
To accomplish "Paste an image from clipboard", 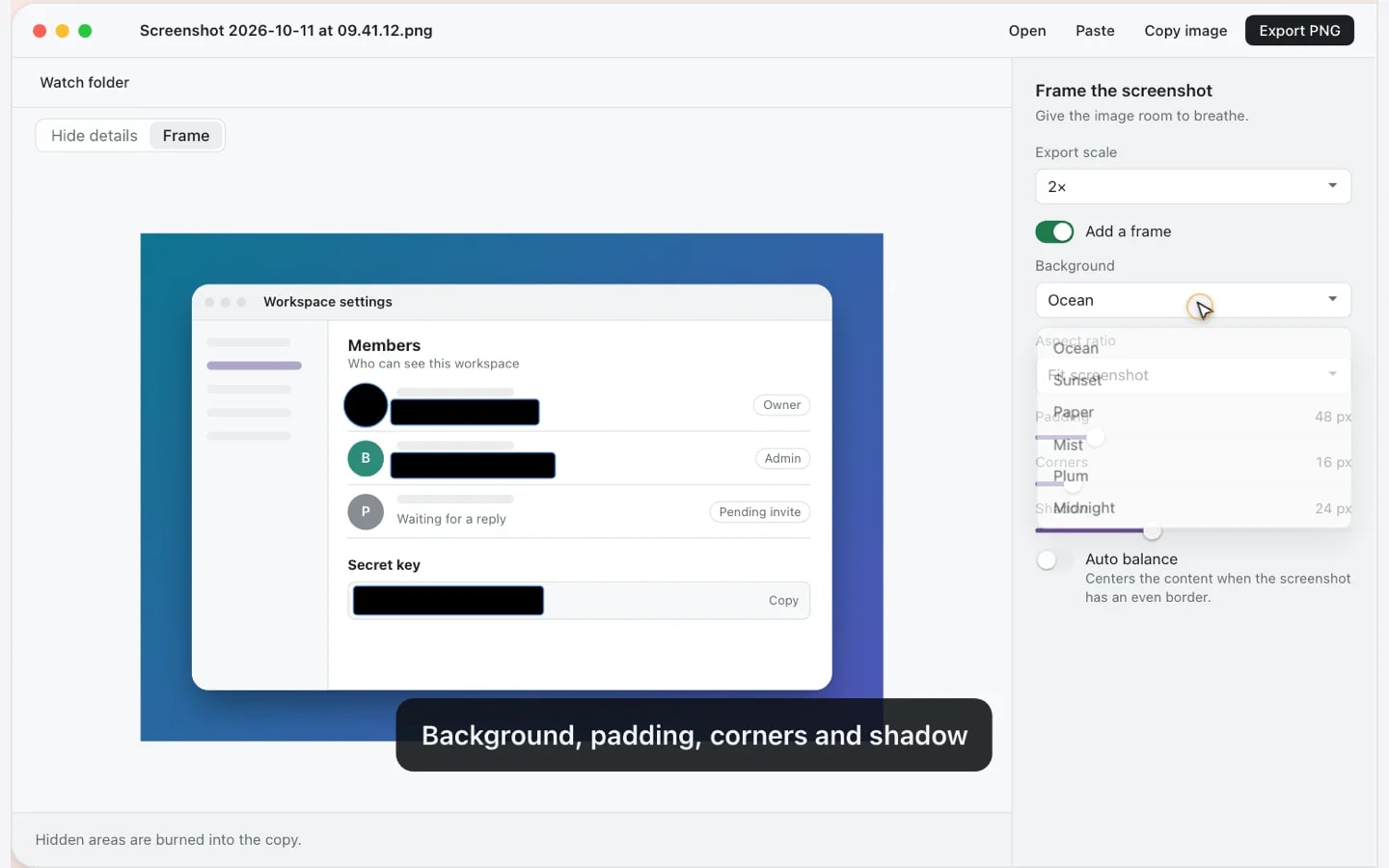I will click(x=1095, y=31).
